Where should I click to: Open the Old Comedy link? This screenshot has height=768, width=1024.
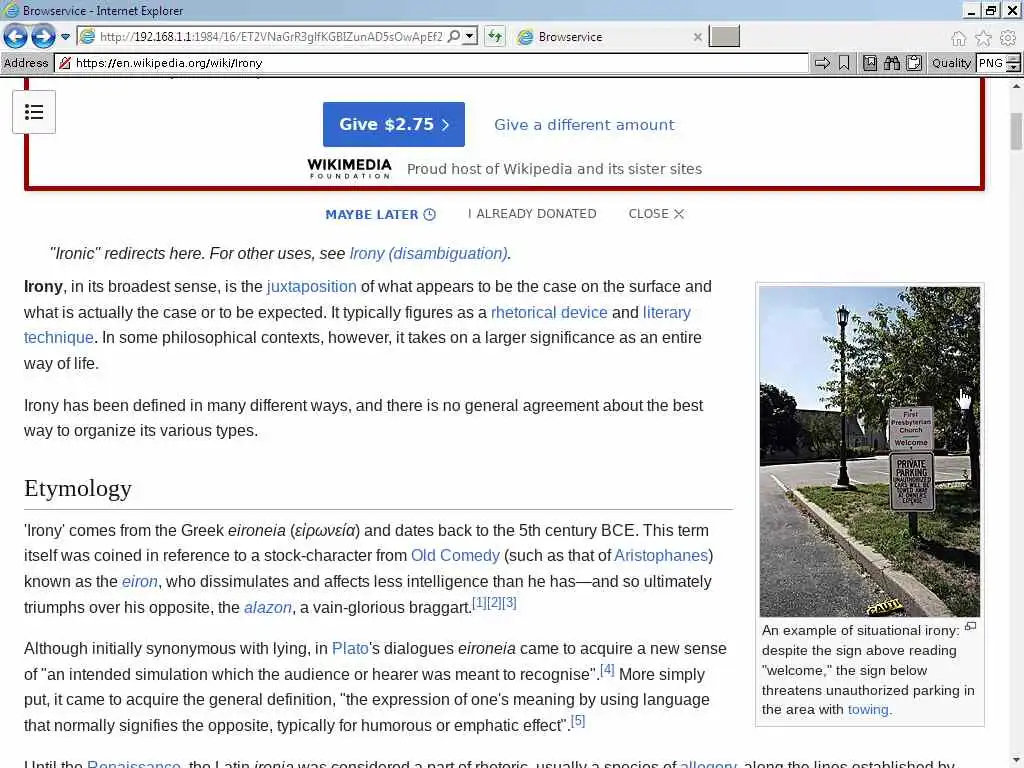pos(455,556)
